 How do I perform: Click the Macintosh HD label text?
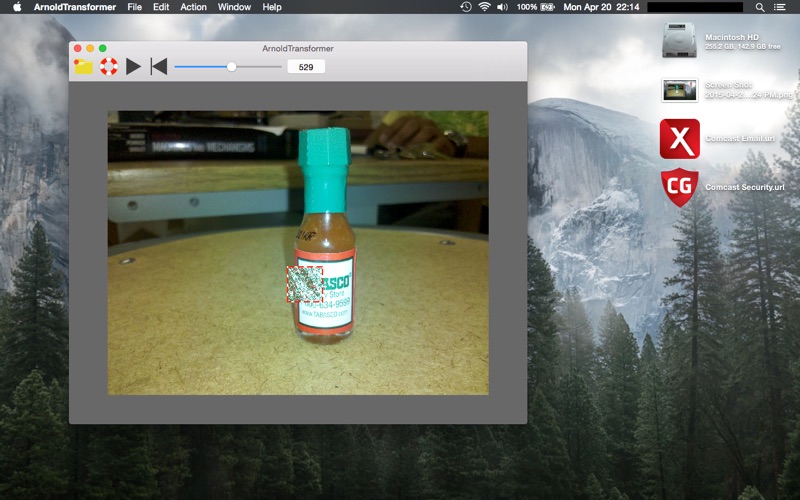[732, 37]
